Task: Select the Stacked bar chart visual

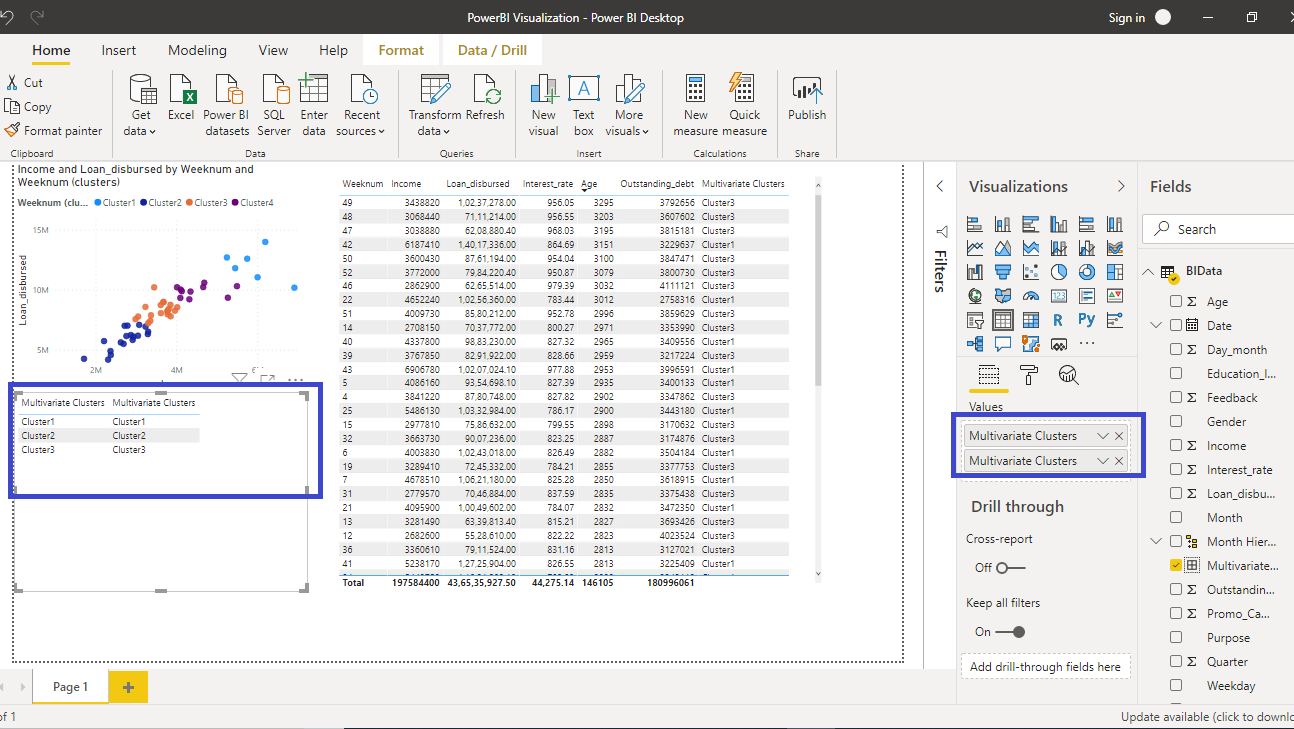Action: [975, 224]
